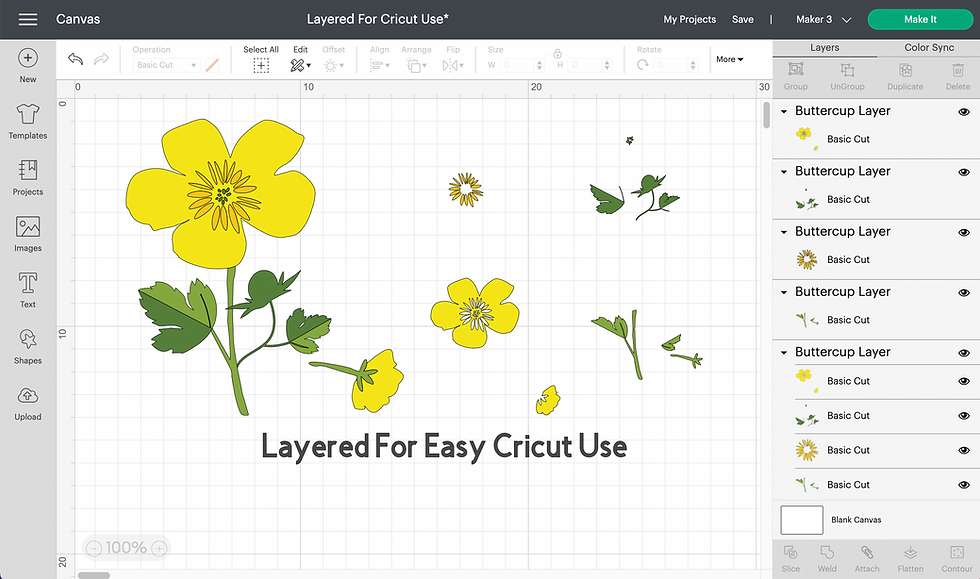Open the hamburger main menu

(28, 19)
